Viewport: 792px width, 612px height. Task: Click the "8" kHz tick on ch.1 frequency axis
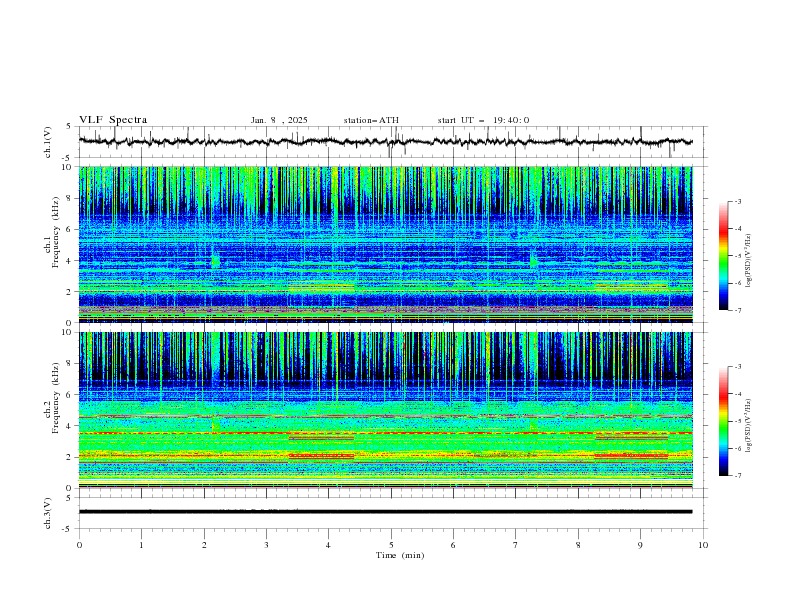pyautogui.click(x=70, y=198)
